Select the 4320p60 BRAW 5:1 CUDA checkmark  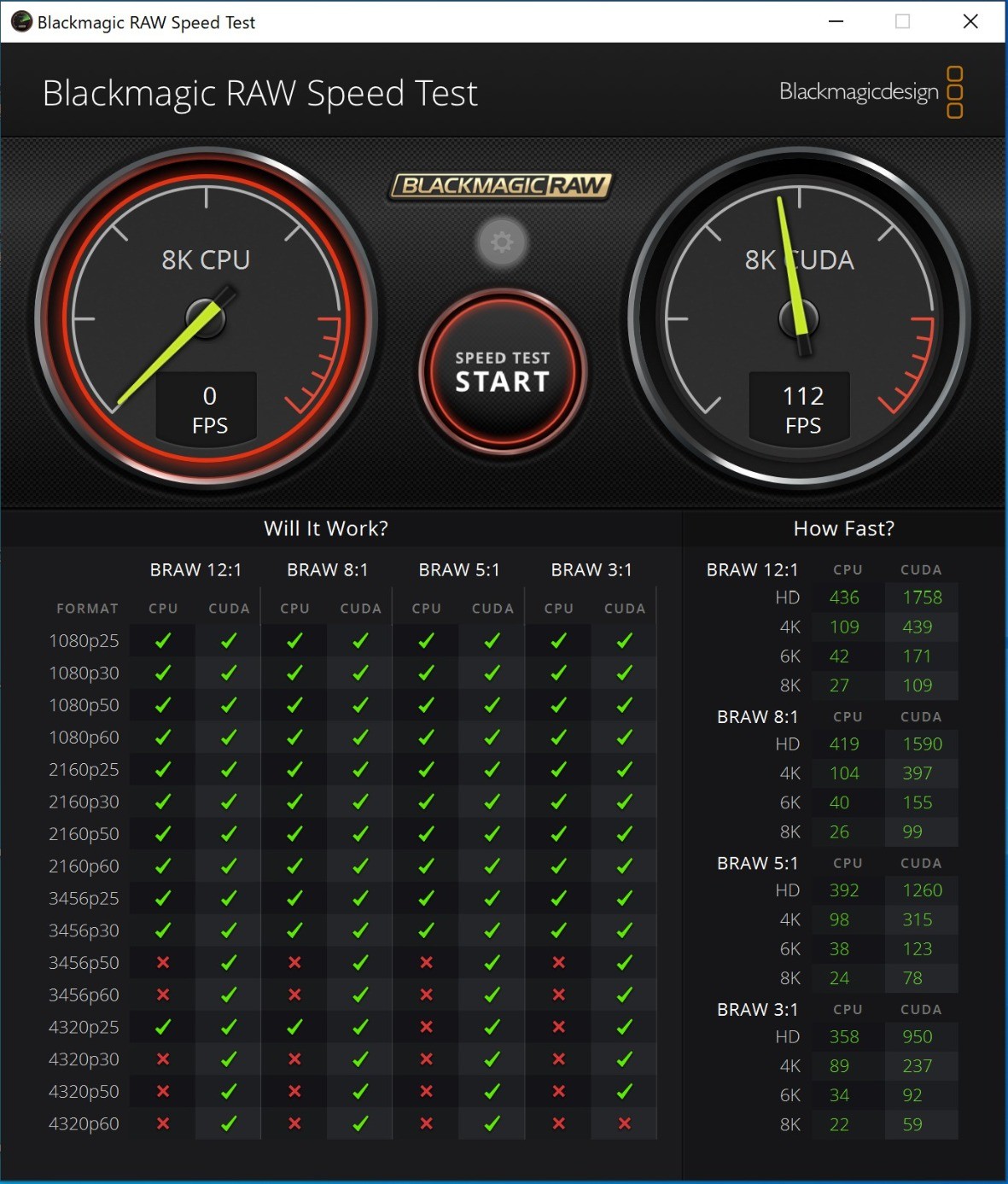pyautogui.click(x=492, y=1123)
